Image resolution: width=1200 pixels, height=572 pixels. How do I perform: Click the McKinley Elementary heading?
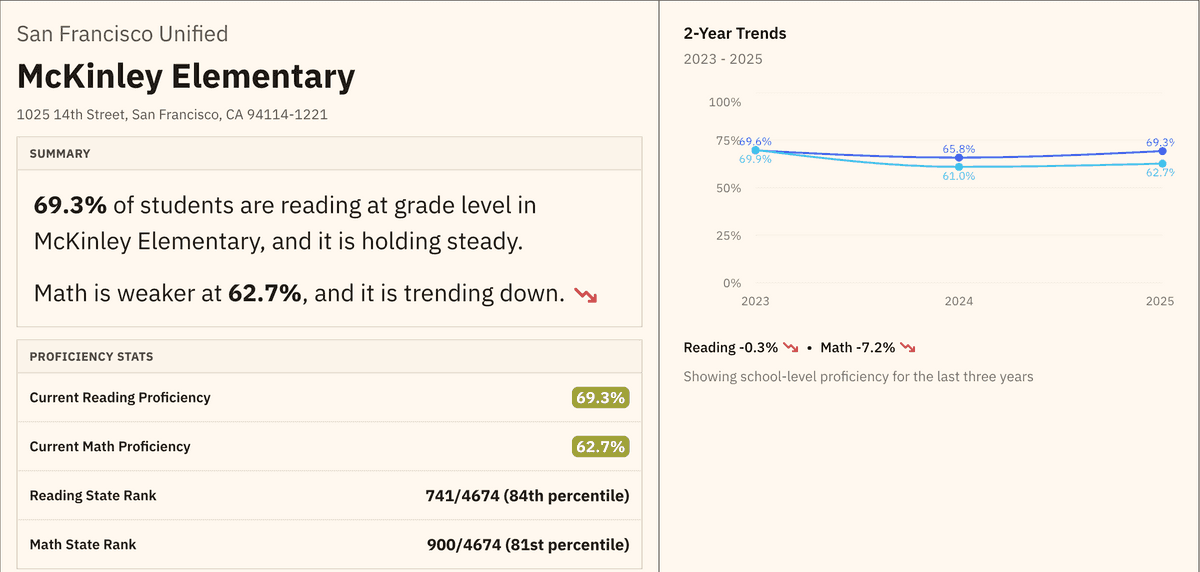click(186, 77)
